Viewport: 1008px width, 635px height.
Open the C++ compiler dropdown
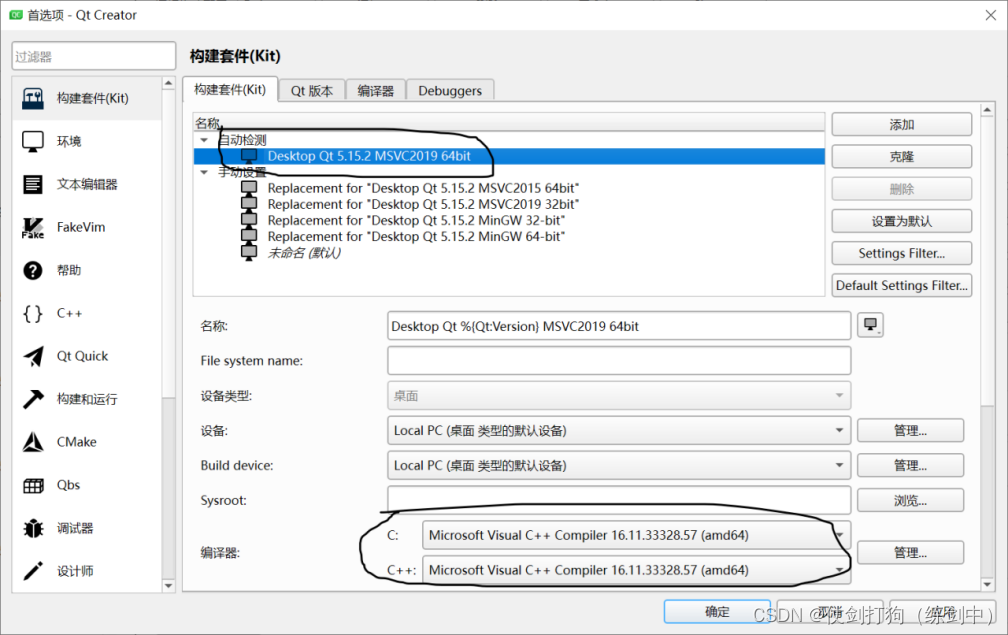coord(636,570)
